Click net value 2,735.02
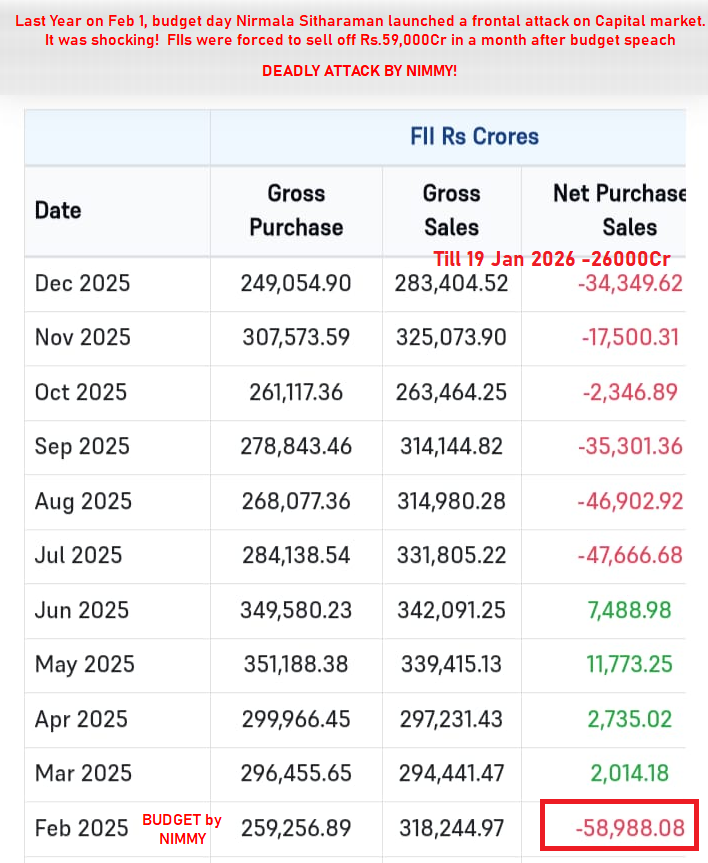The width and height of the screenshot is (708, 863). point(630,719)
